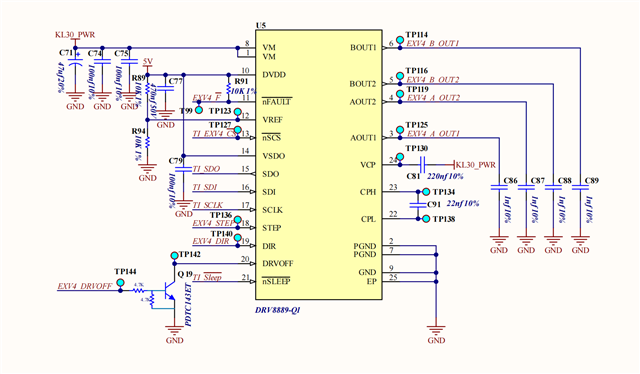640x374 pixels.
Task: Click the 5V power label
Action: [x=148, y=62]
